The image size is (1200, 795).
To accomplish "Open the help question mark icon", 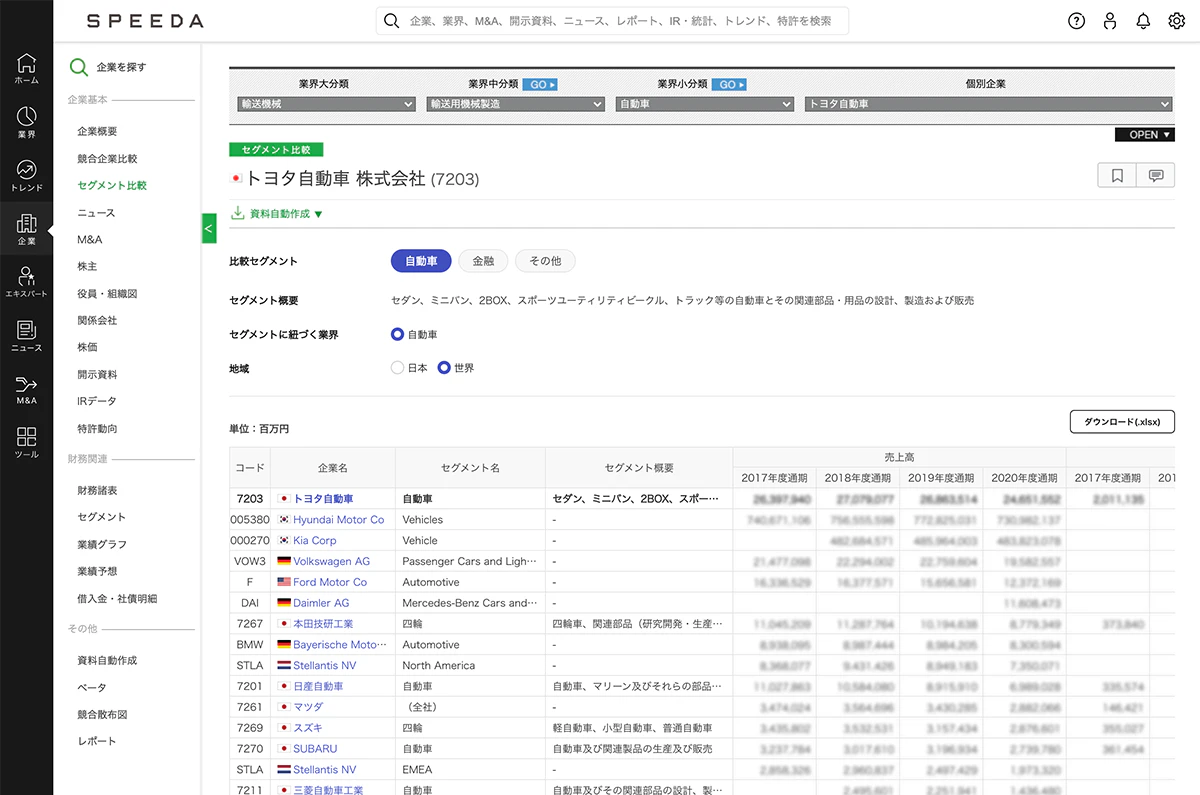I will coord(1076,21).
